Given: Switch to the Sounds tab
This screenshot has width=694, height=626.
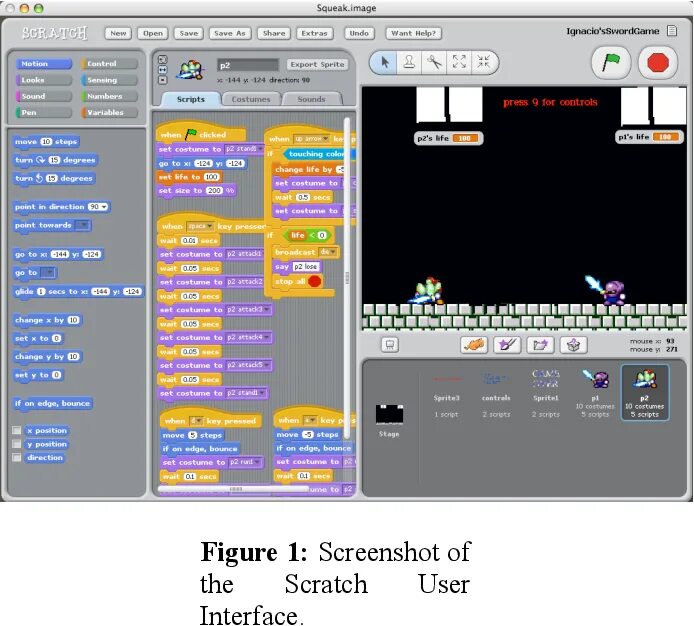Looking at the screenshot, I should (312, 99).
